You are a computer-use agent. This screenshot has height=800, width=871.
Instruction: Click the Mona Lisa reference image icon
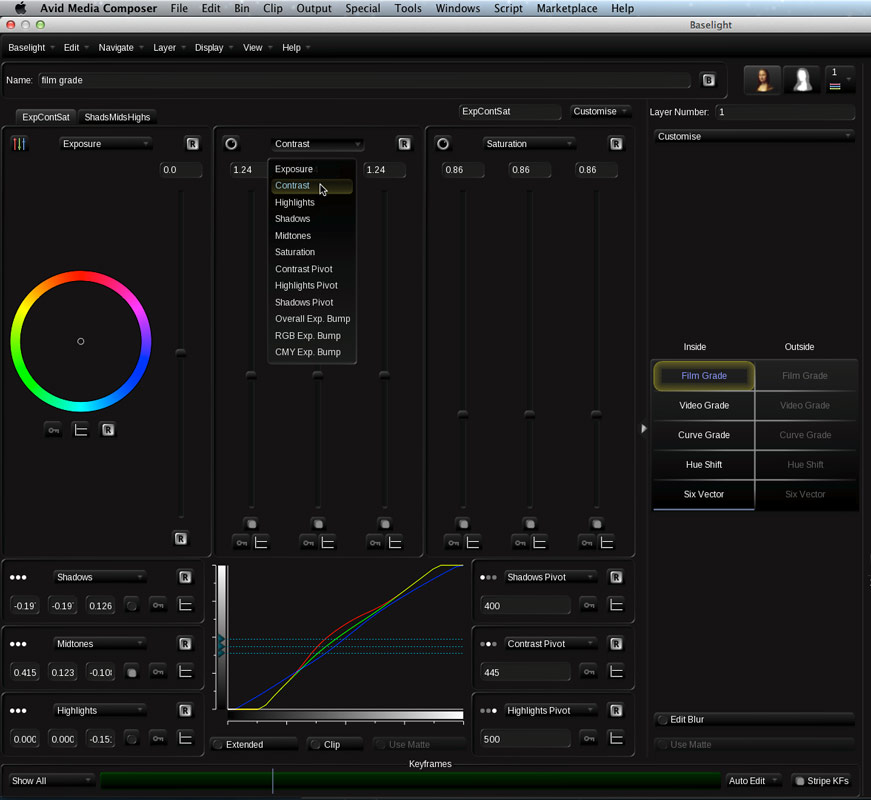(x=763, y=80)
